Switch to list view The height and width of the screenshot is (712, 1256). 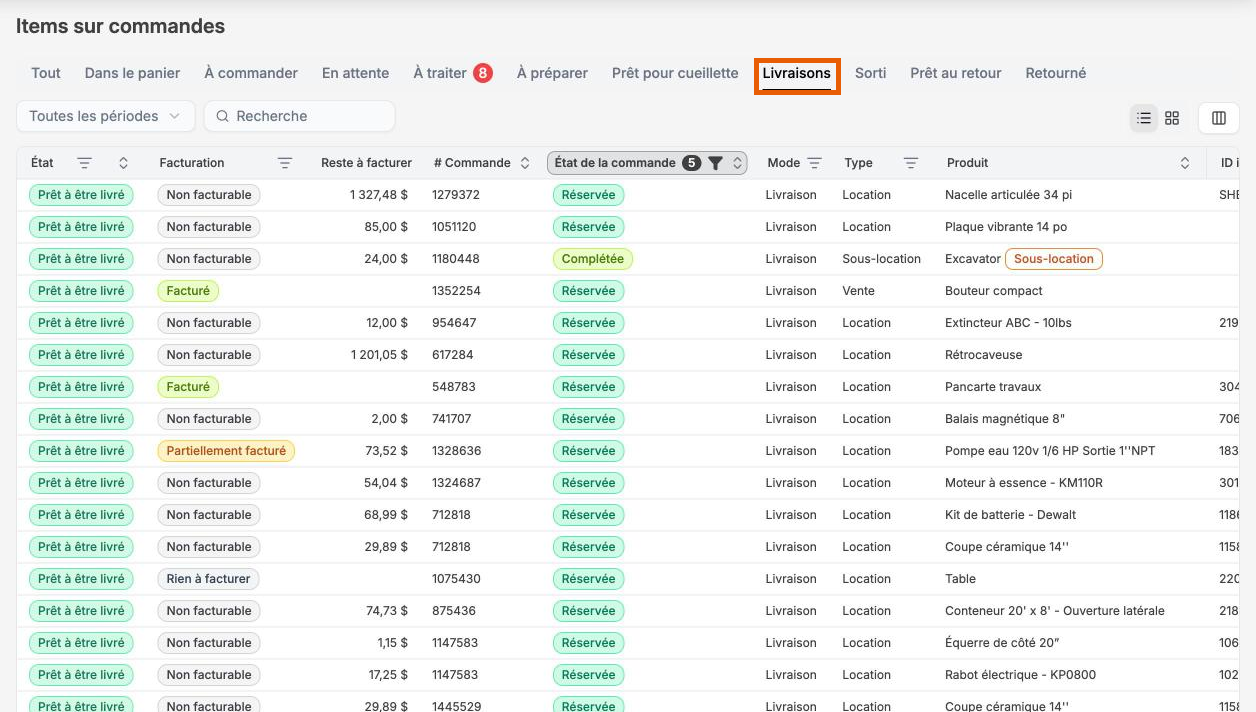pyautogui.click(x=1144, y=118)
